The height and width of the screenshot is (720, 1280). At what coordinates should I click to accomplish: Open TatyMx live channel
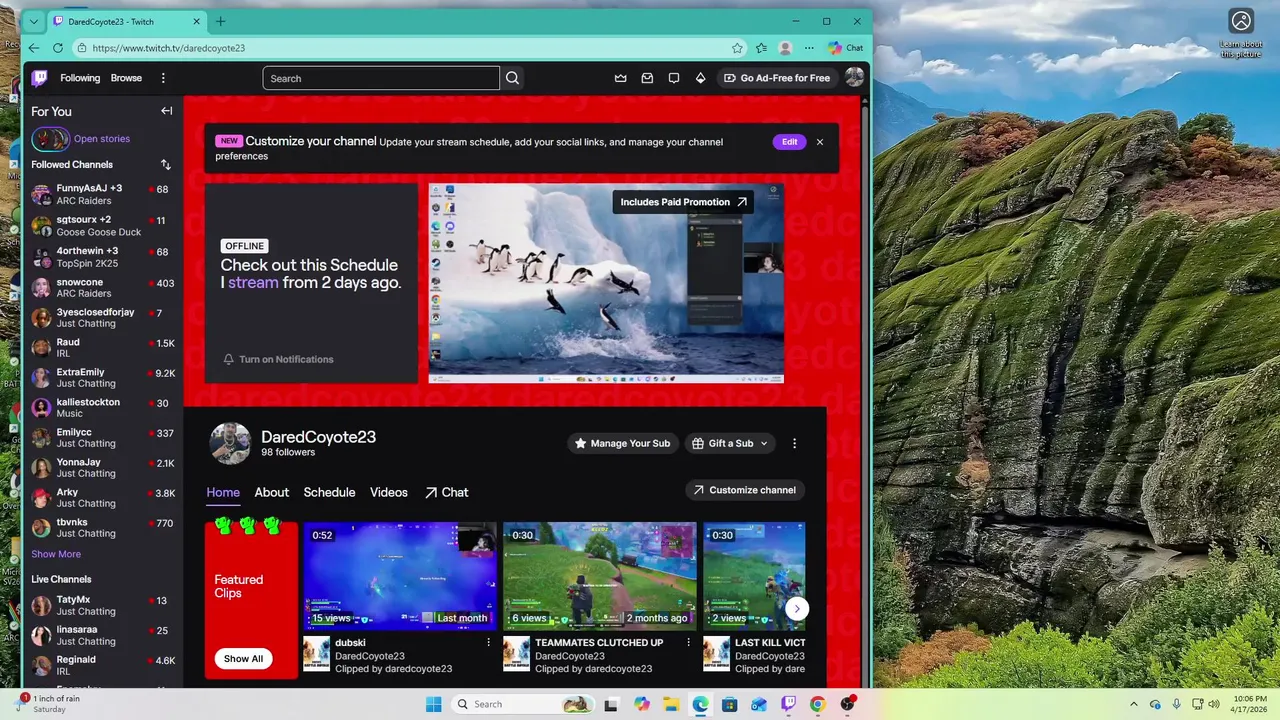[x=103, y=605]
